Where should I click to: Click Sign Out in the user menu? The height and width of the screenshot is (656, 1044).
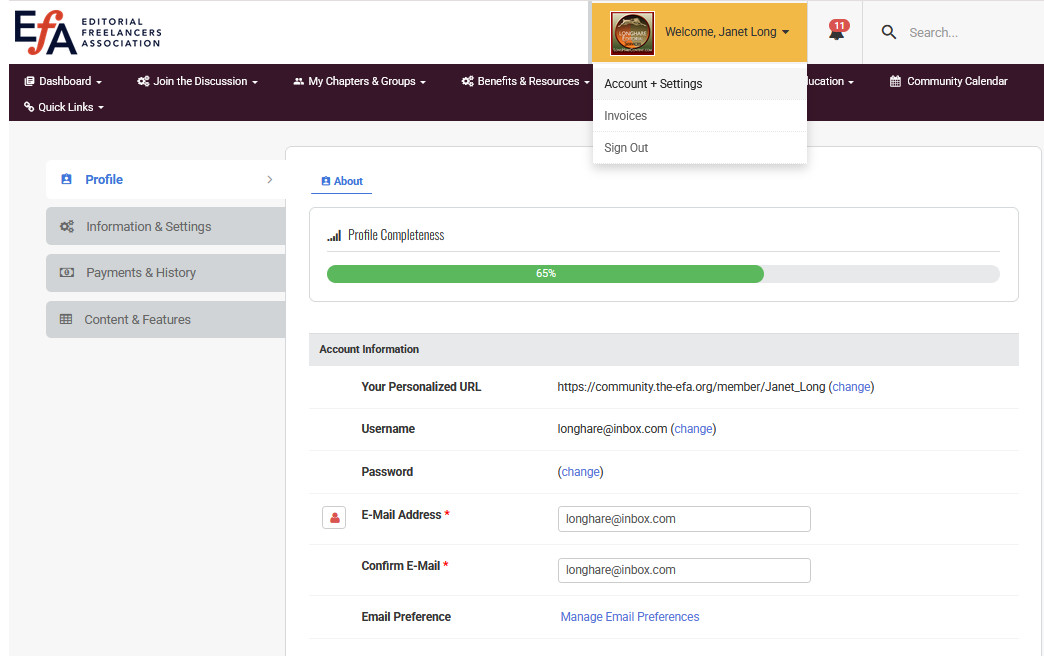pyautogui.click(x=626, y=148)
